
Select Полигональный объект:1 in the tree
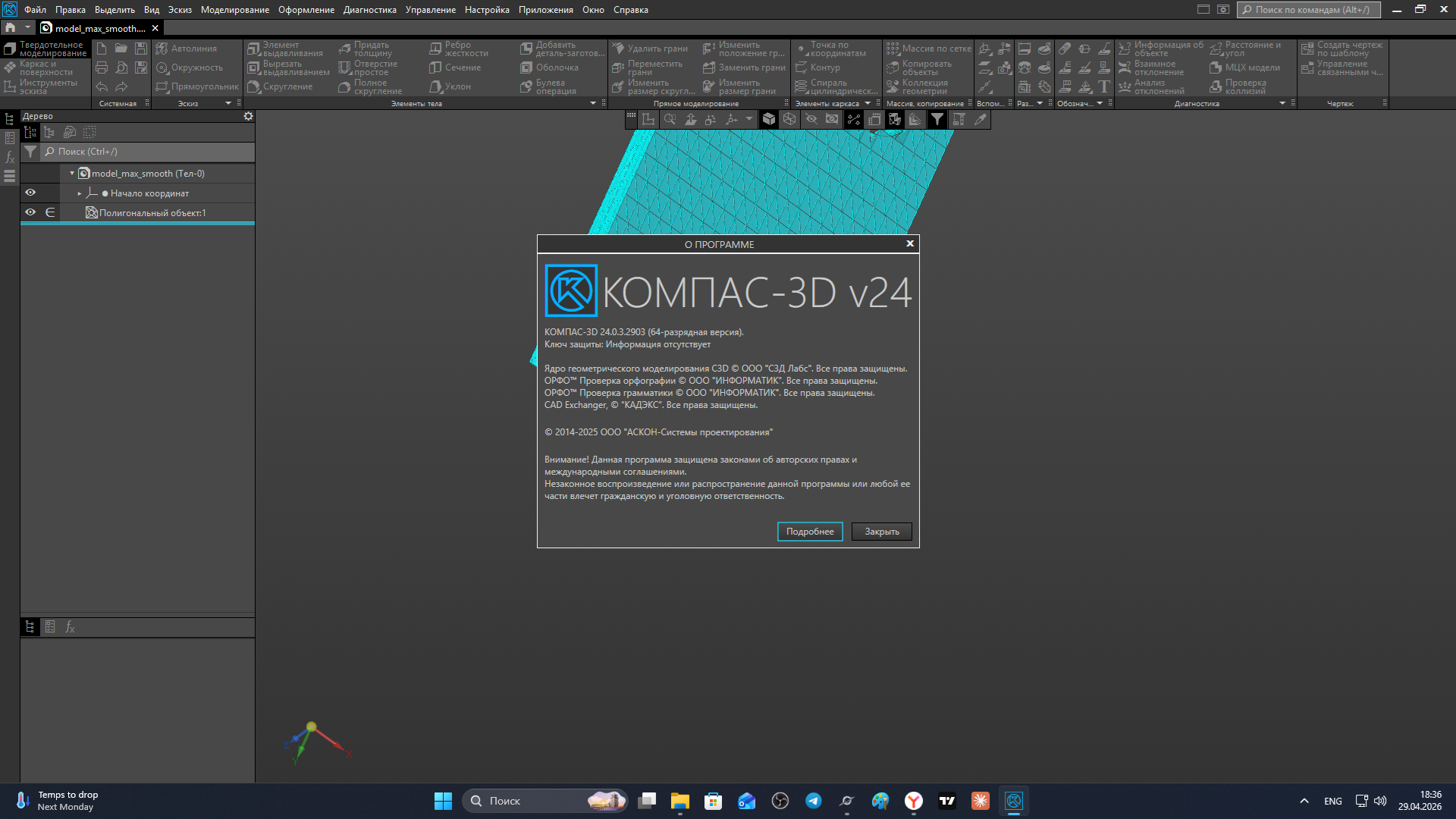pyautogui.click(x=152, y=213)
